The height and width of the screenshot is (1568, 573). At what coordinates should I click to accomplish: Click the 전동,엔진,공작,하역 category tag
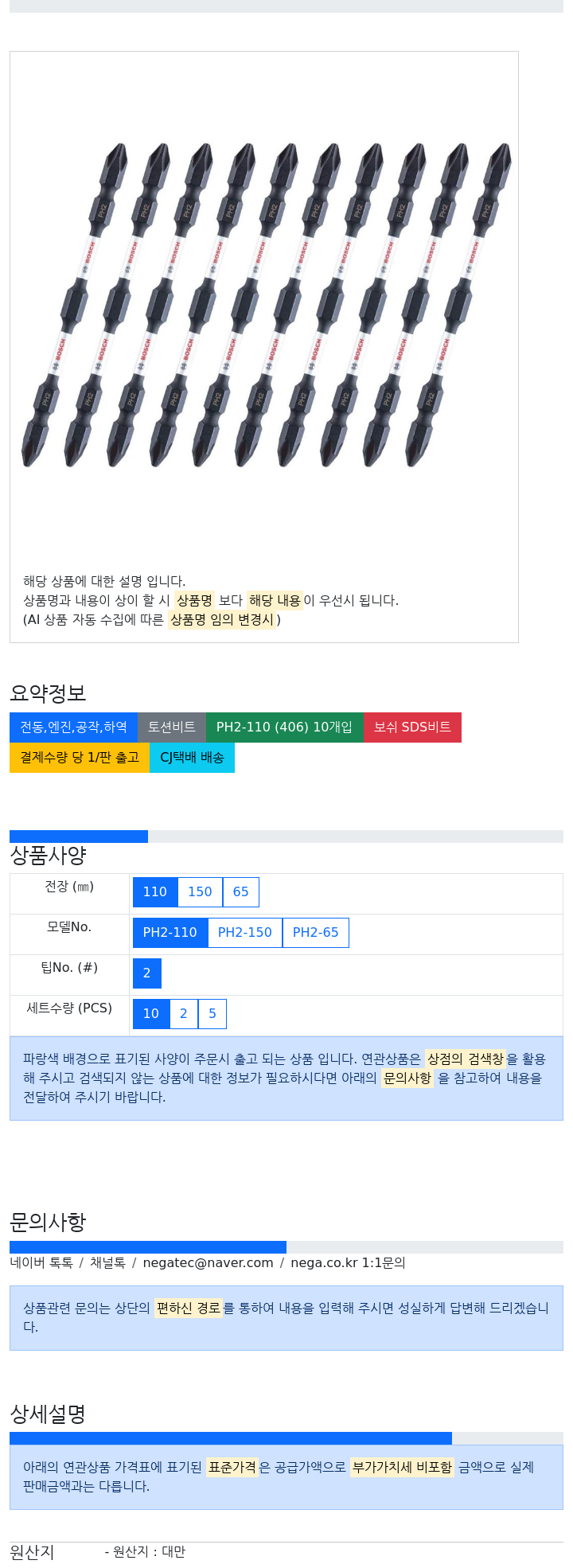(x=73, y=727)
